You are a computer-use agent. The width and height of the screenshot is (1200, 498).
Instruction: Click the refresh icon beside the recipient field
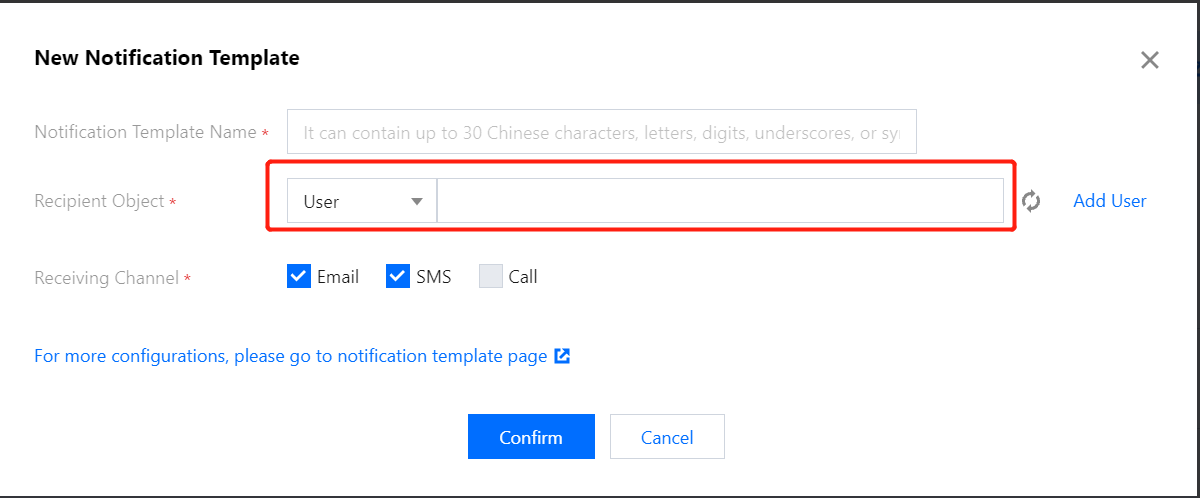tap(1031, 201)
